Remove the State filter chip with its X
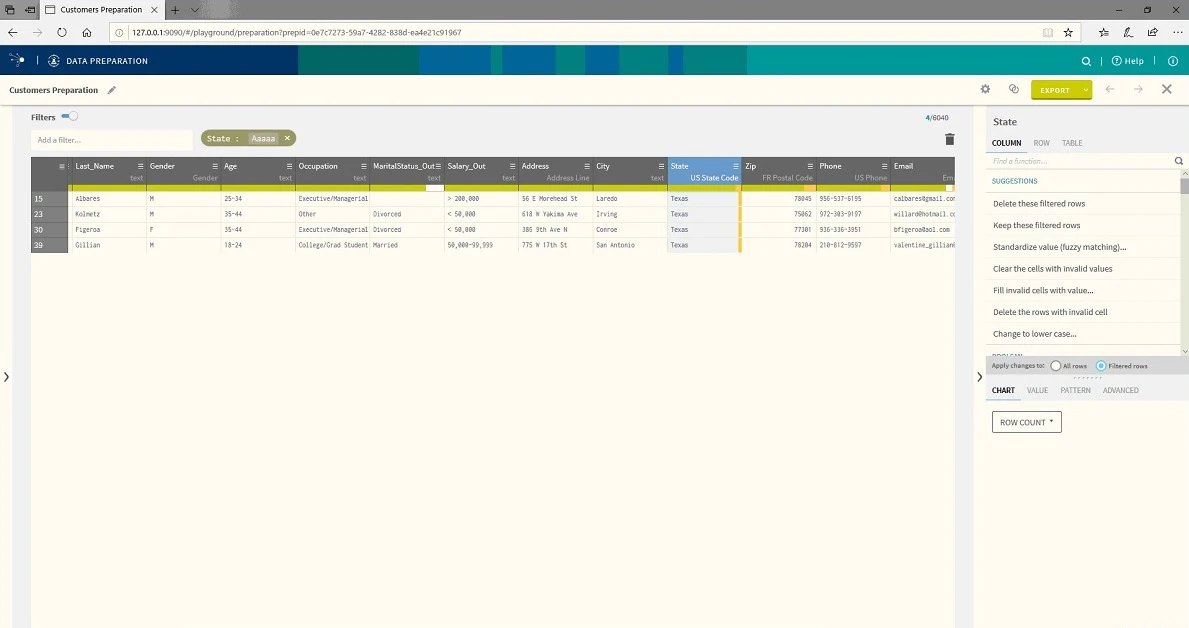This screenshot has width=1189, height=628. coord(287,138)
